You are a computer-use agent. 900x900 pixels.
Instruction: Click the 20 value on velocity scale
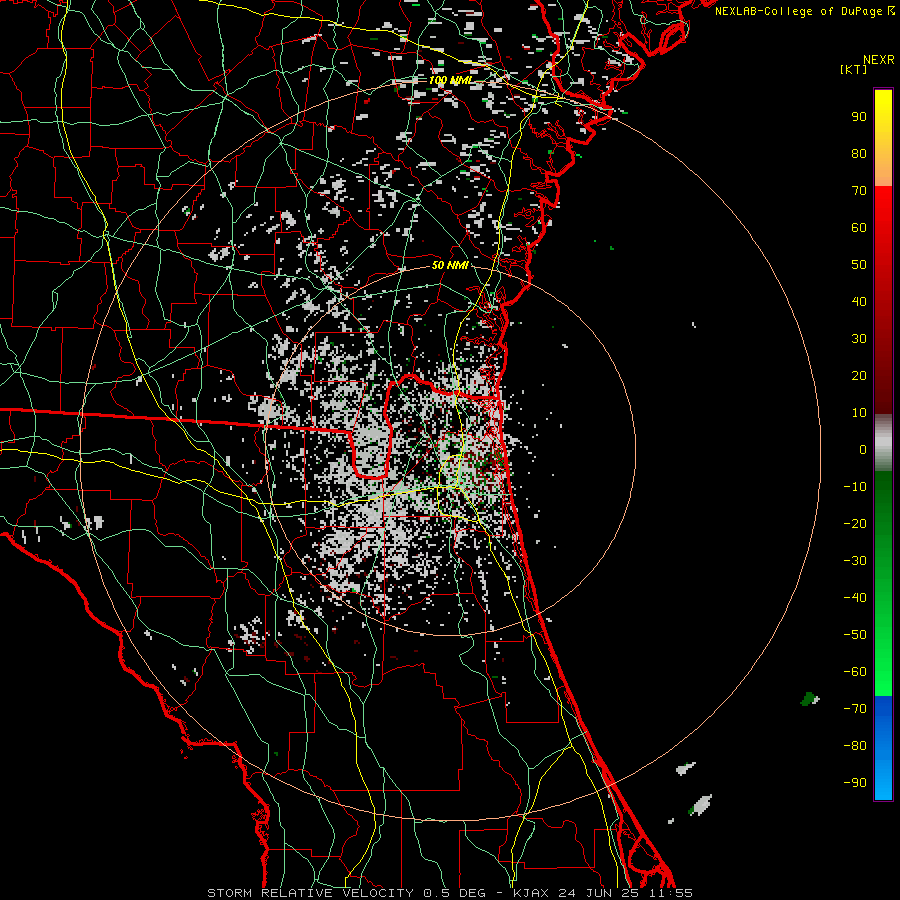point(859,376)
